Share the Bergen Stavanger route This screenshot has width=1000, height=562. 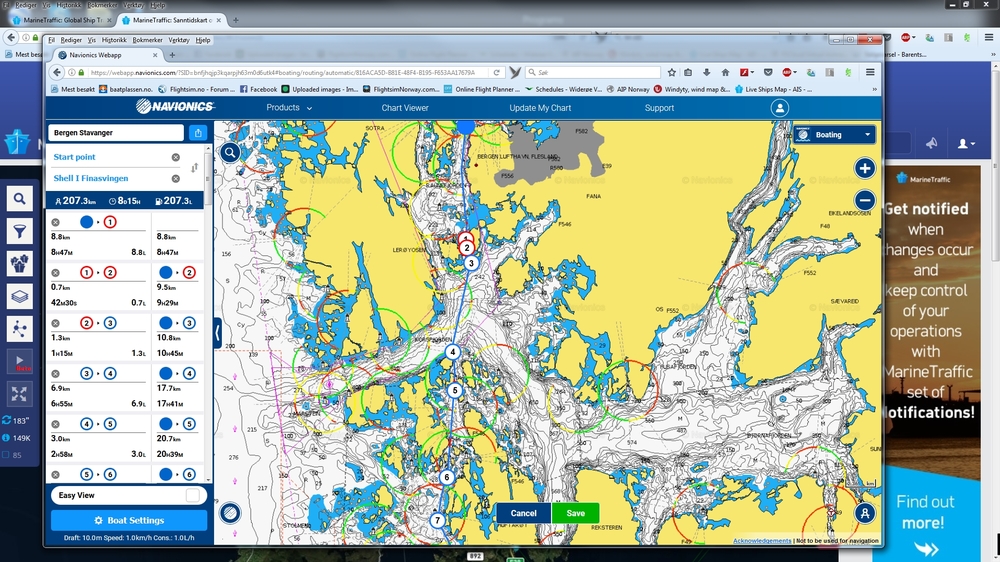[198, 133]
